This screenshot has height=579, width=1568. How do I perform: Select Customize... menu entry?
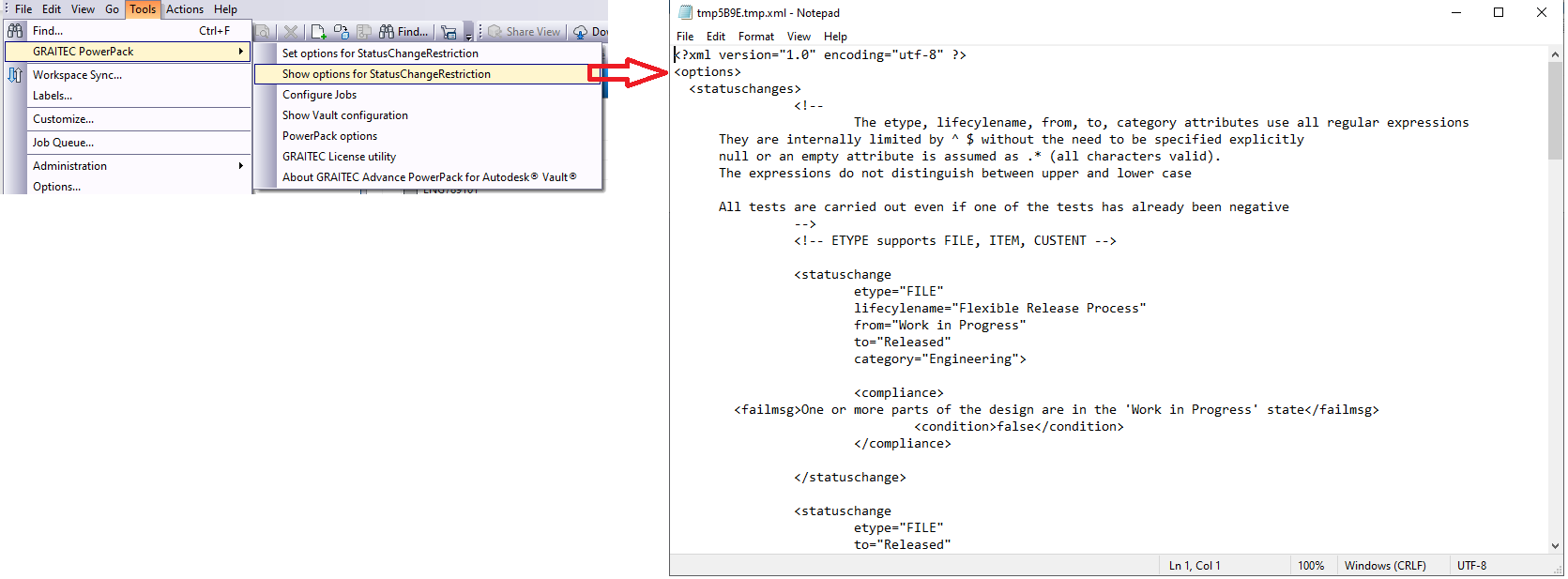tap(129, 119)
